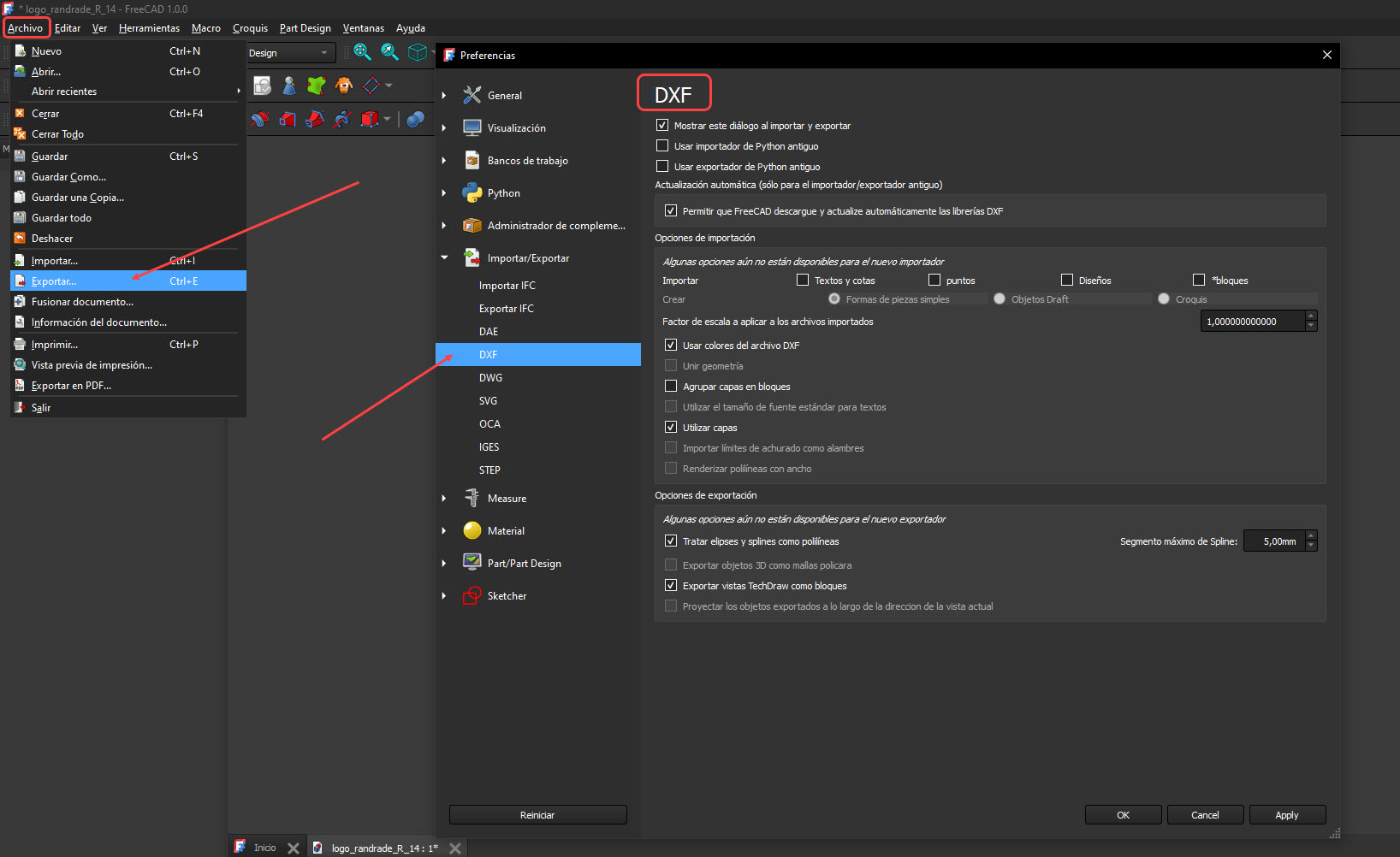Click the green shape binder icon
The width and height of the screenshot is (1400, 857).
pos(317,86)
